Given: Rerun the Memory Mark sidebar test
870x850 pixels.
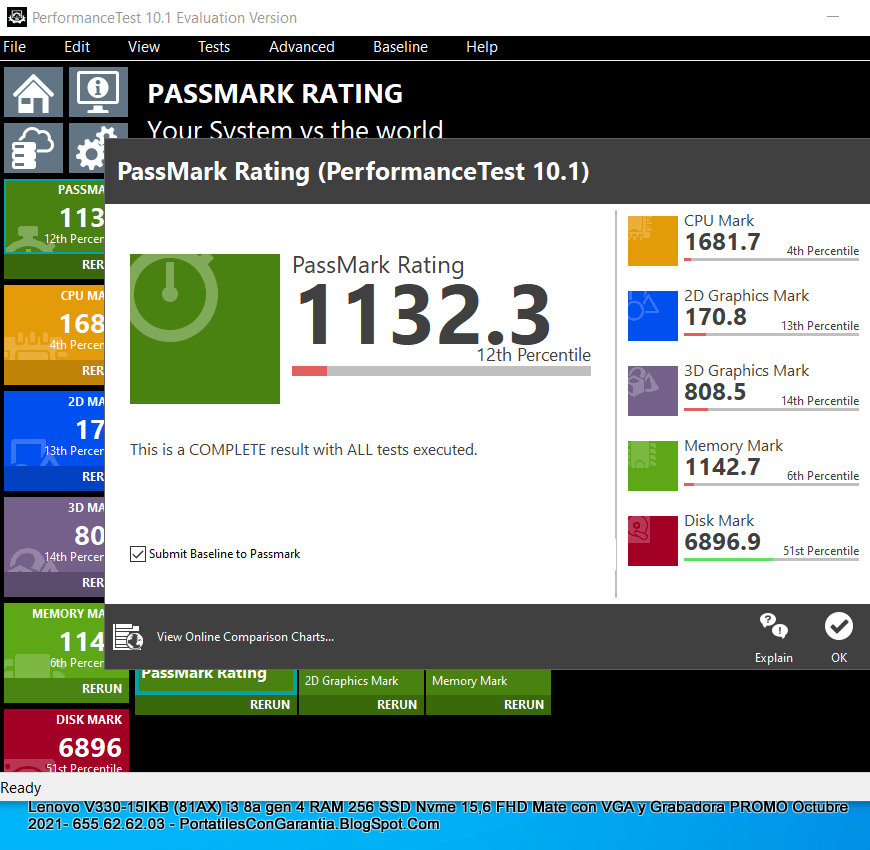Looking at the screenshot, I should (102, 689).
